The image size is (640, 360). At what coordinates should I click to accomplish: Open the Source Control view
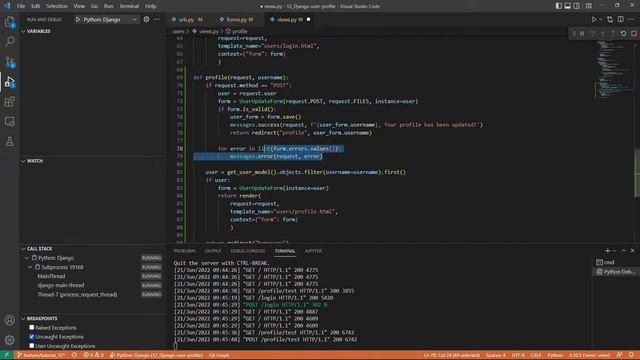9,61
